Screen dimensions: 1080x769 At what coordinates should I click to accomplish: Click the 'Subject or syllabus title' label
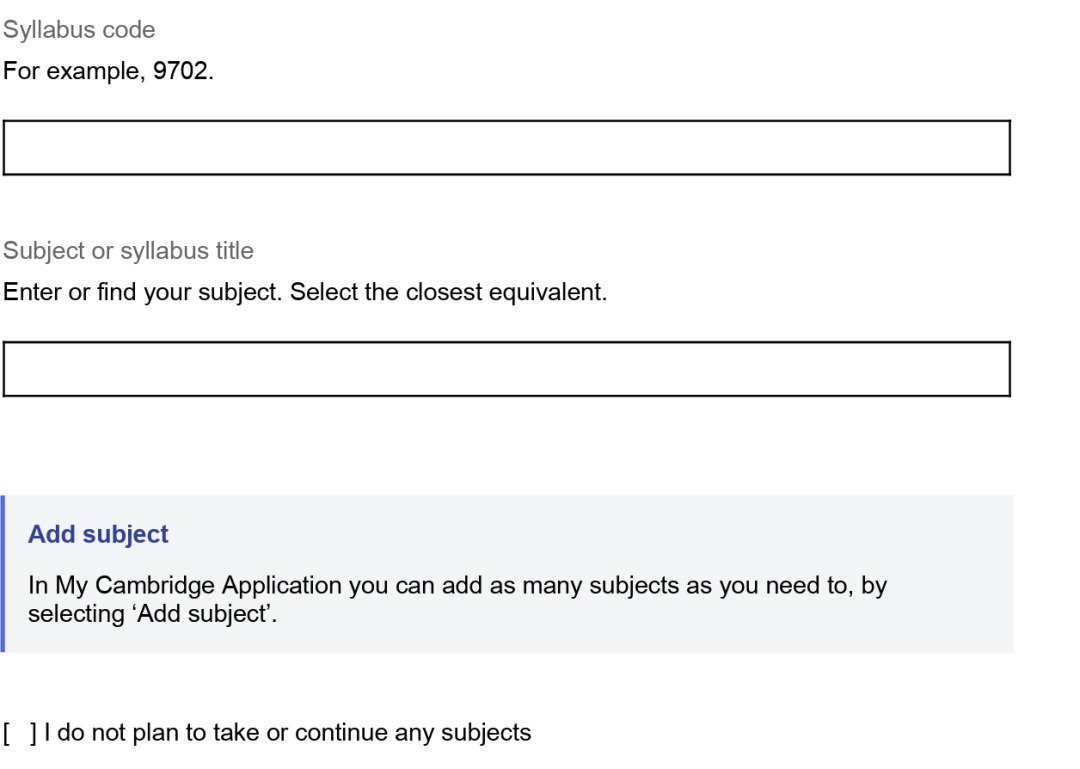coord(128,251)
